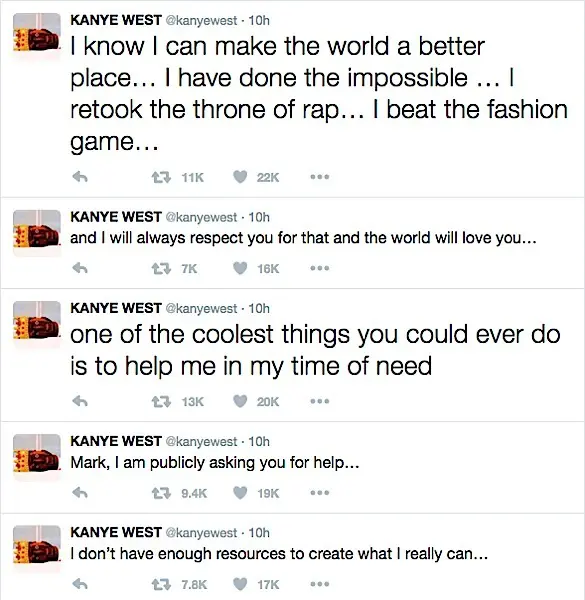Open the KANYE WEST name on the first tweet

click(116, 20)
